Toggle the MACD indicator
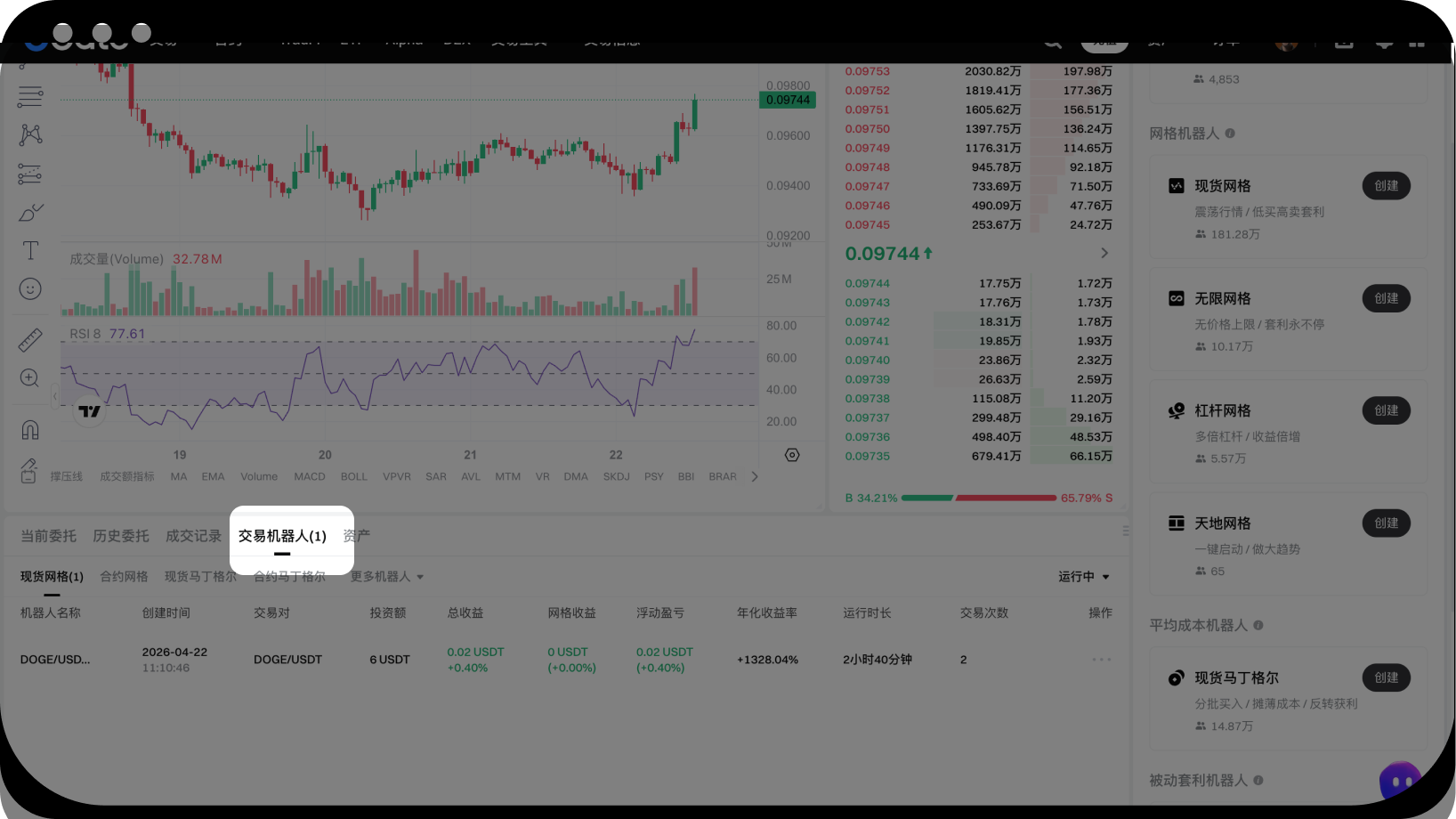Screen dimensions: 1456x819 [310, 477]
